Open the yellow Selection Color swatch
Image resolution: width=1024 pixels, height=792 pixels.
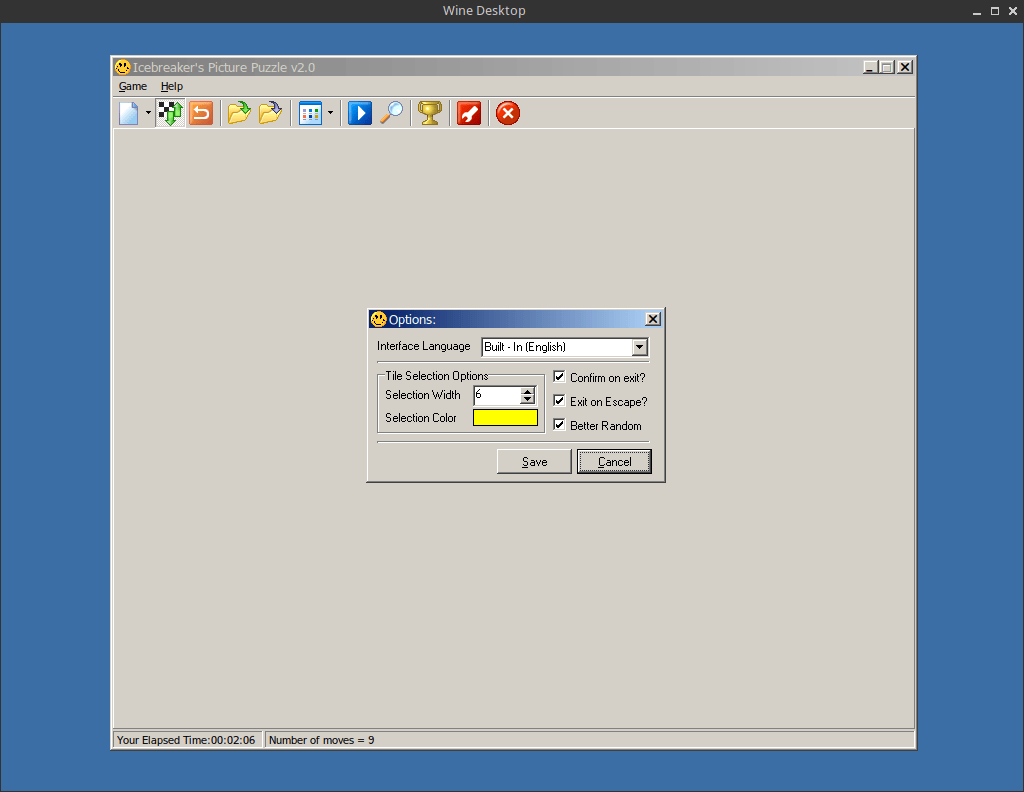tap(505, 418)
